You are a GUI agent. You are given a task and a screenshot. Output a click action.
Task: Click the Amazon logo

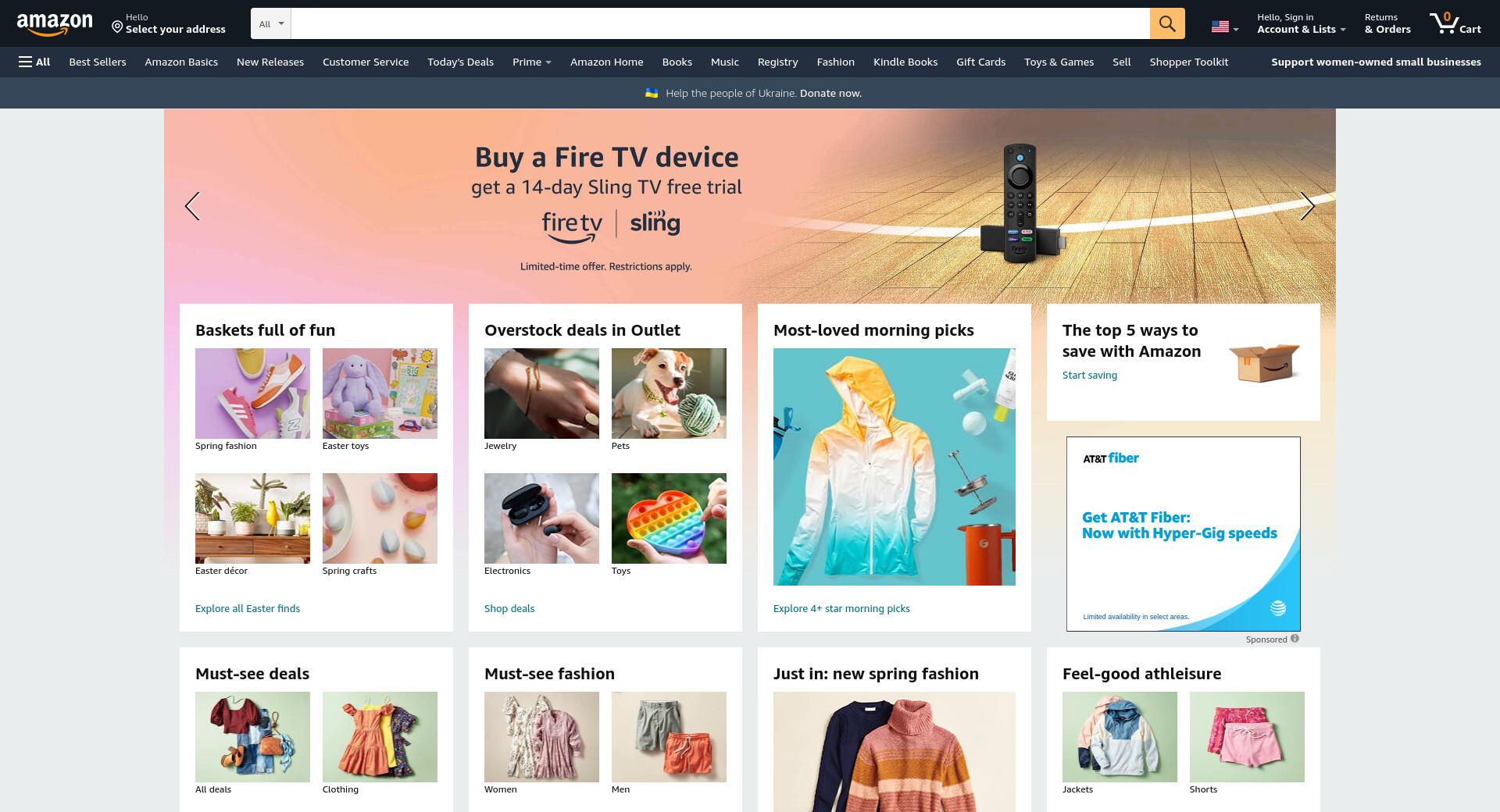[x=55, y=23]
